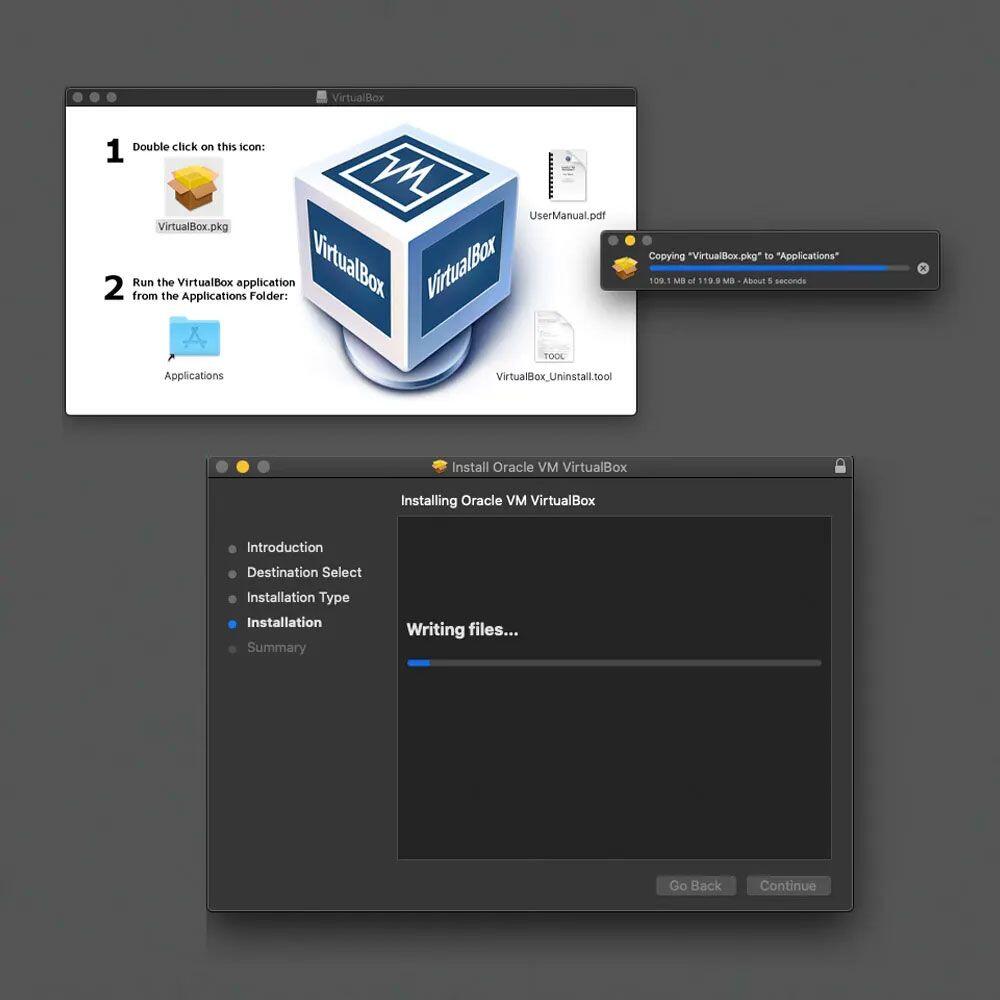Click the UserManual.pdf file name label
This screenshot has height=1000, width=1000.
568,216
